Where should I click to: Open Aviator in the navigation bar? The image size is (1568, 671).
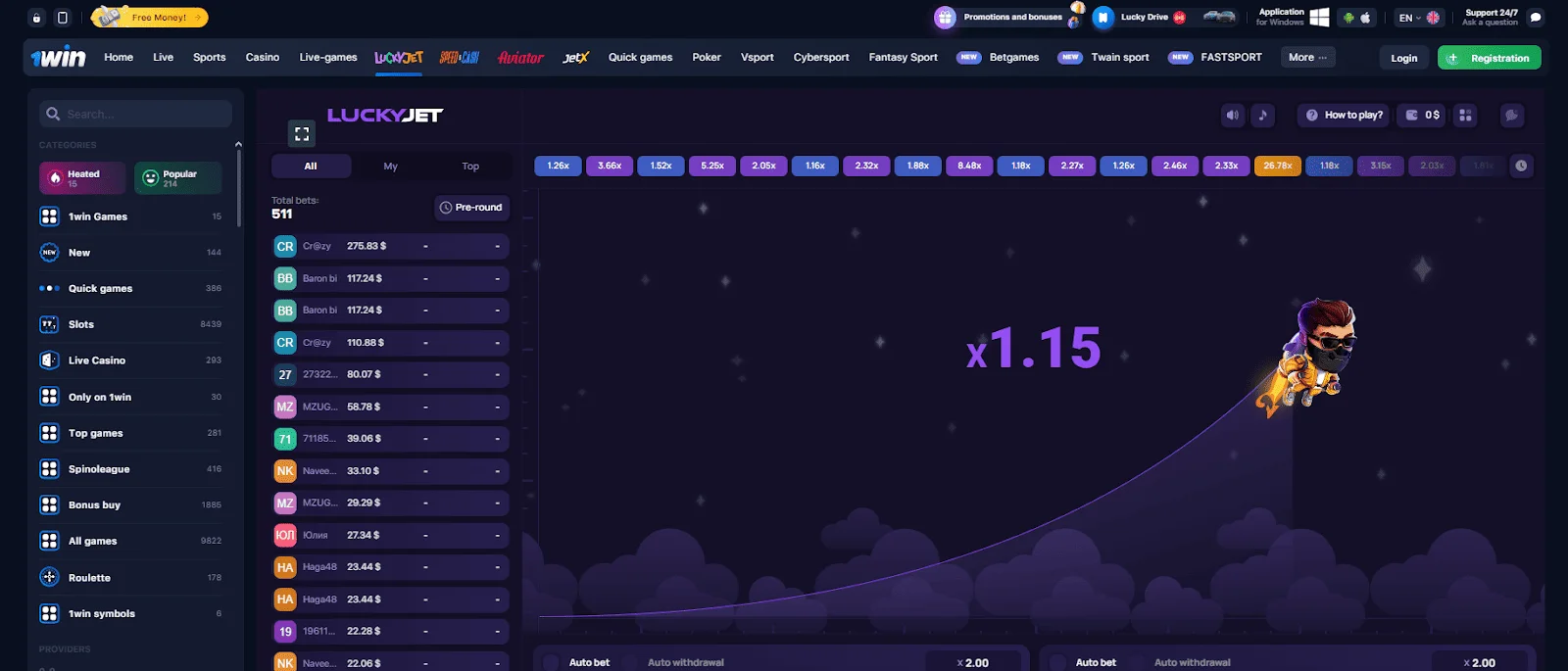point(520,58)
